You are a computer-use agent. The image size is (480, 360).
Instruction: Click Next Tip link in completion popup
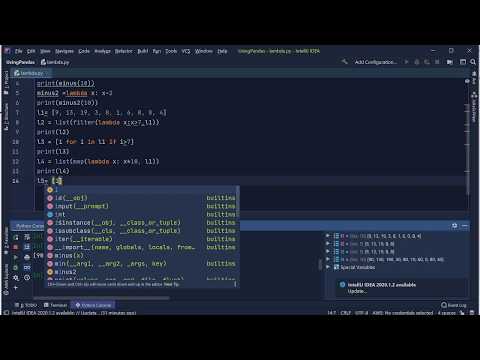tap(172, 284)
